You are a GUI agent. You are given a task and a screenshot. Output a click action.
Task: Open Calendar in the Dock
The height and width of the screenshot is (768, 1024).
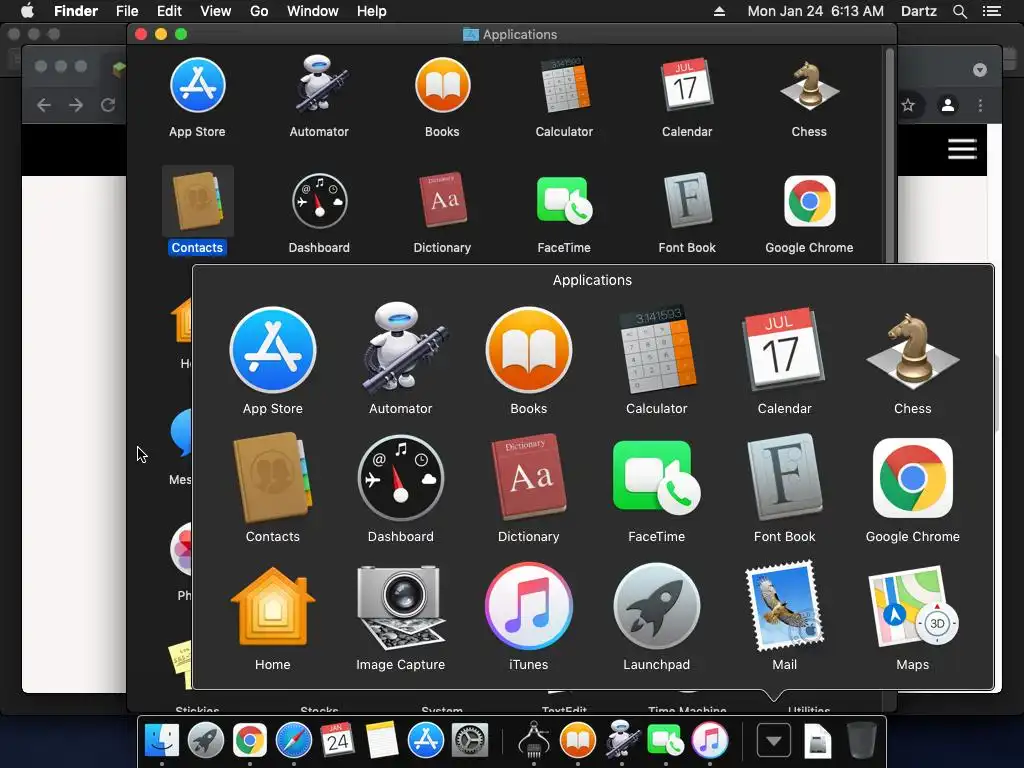click(x=338, y=741)
